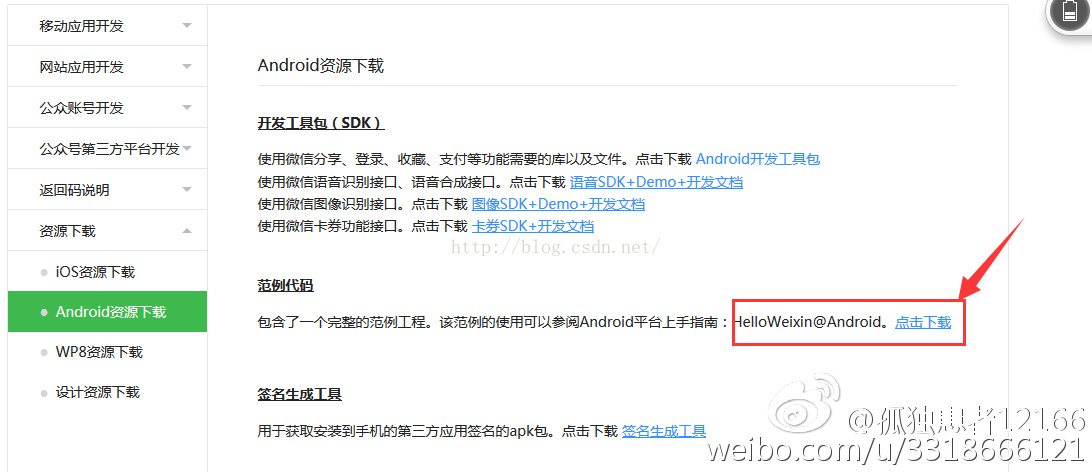Screen dimensions: 1092x472
Task: Click the 点击下载 sample code link
Action: point(923,322)
